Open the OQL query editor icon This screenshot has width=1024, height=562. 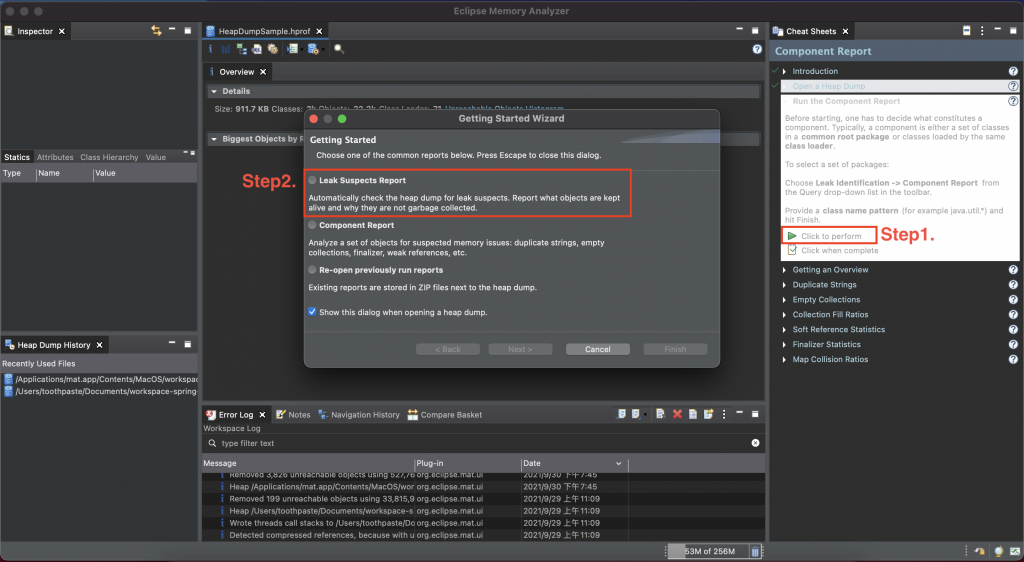(257, 49)
